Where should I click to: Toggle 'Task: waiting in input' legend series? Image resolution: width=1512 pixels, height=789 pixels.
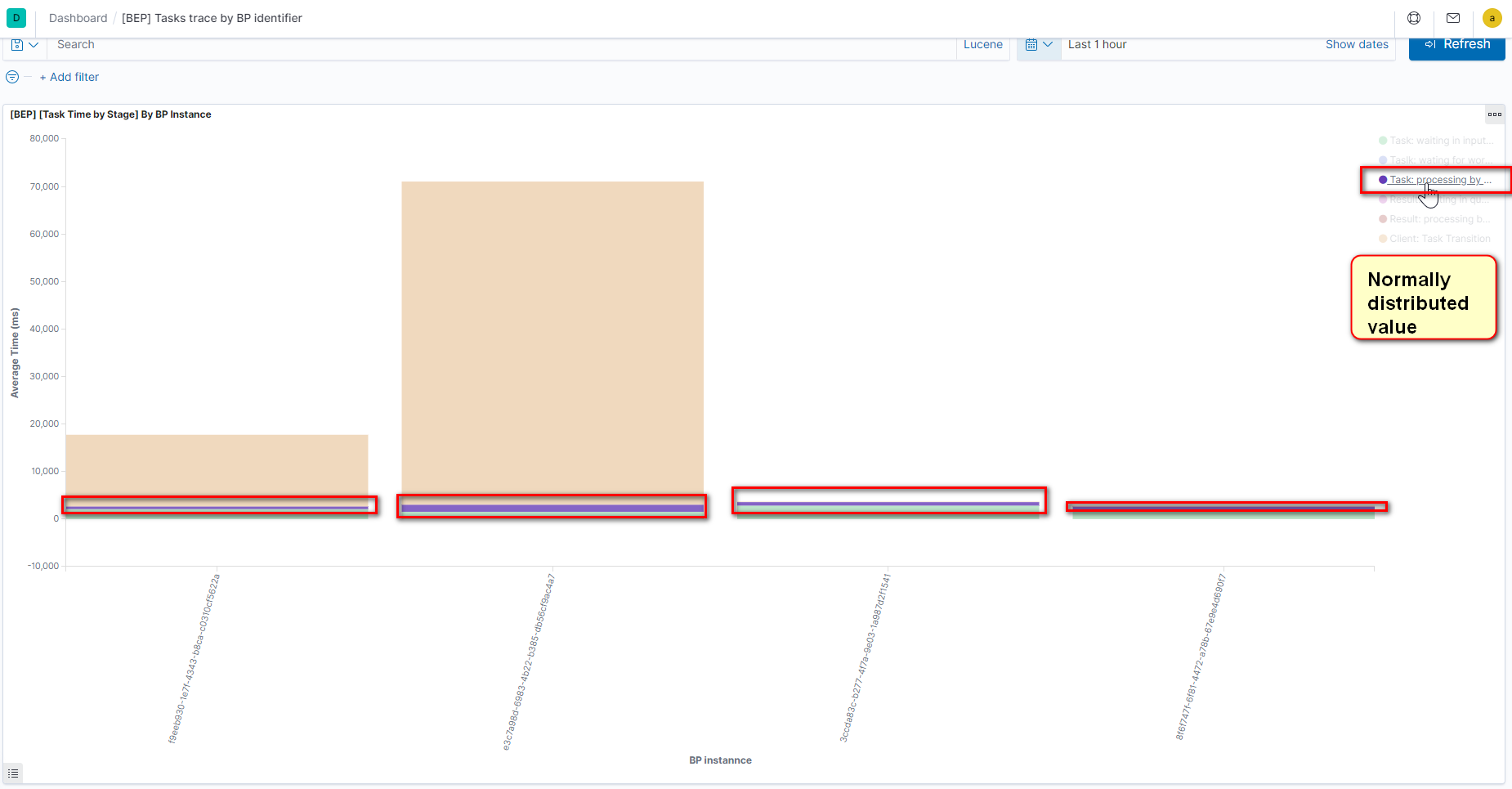point(1436,141)
